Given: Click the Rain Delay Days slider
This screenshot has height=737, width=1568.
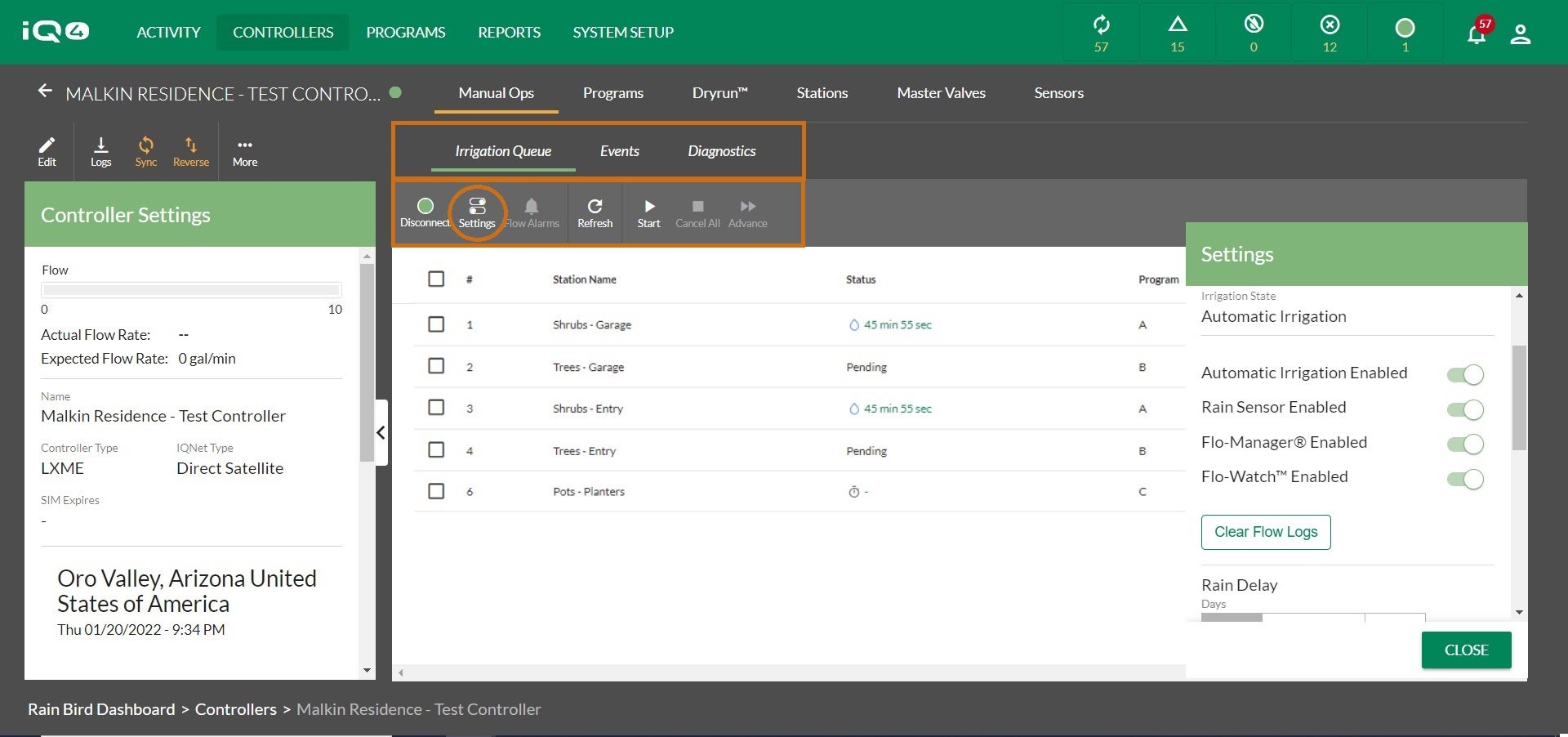Looking at the screenshot, I should pyautogui.click(x=1313, y=618).
